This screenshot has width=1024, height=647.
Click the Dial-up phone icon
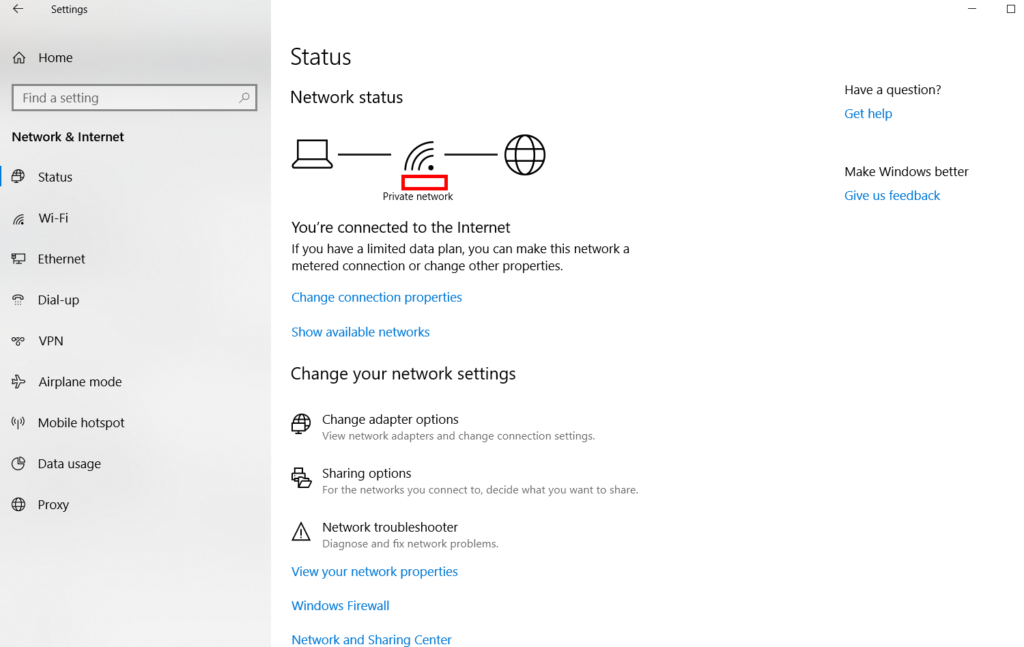tap(18, 300)
